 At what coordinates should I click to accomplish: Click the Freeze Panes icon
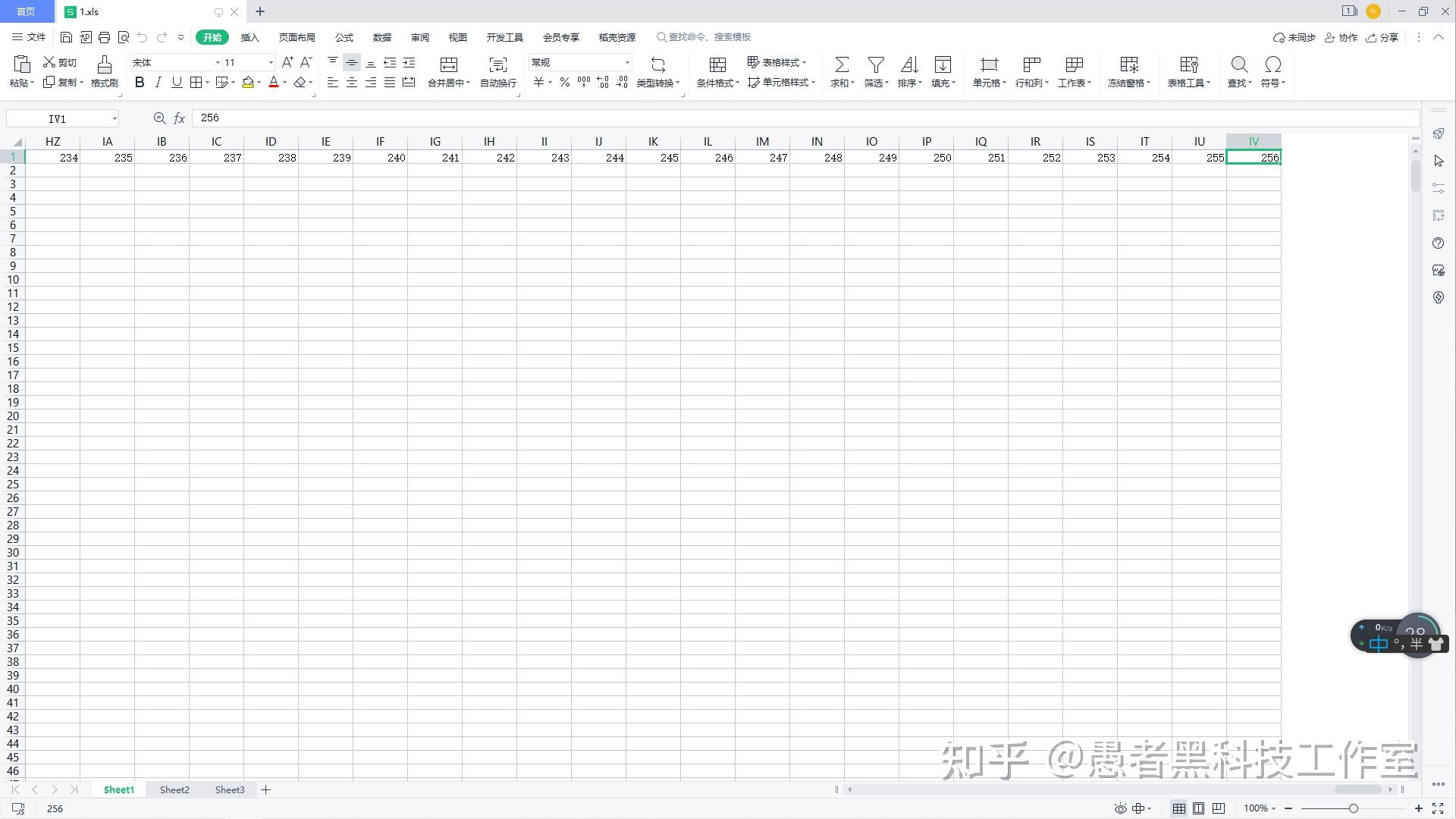(1128, 64)
